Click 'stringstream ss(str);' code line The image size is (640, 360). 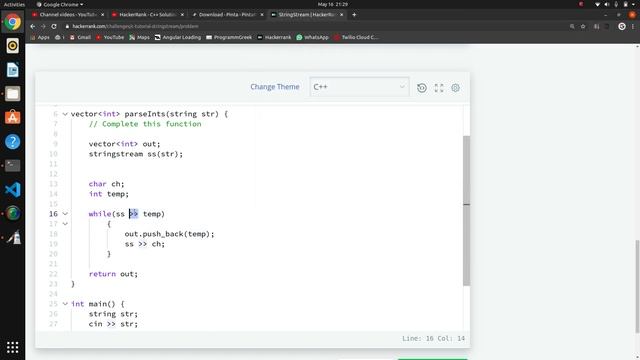pyautogui.click(x=136, y=154)
